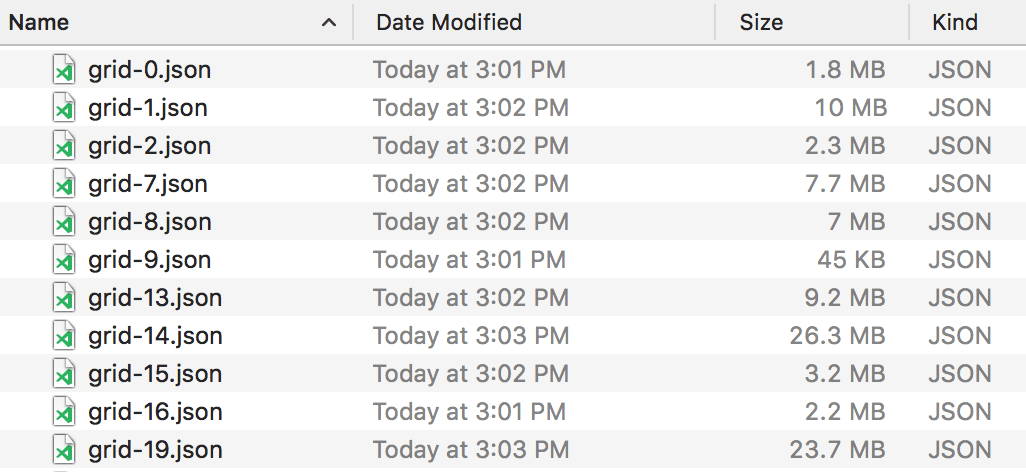Click the grid-0.json file icon

click(64, 71)
